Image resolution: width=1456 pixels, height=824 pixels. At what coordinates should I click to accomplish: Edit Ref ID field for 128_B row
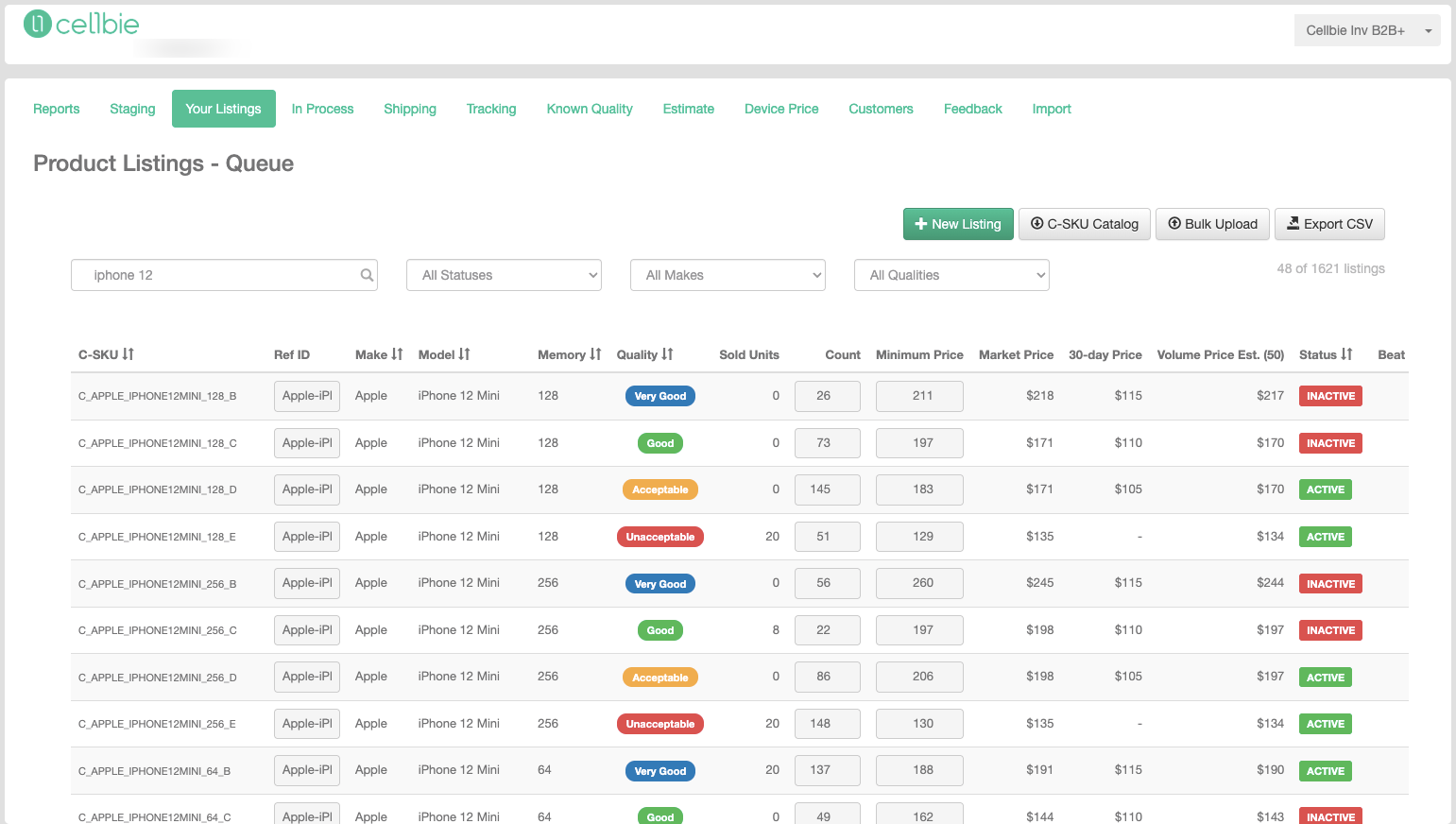(307, 396)
